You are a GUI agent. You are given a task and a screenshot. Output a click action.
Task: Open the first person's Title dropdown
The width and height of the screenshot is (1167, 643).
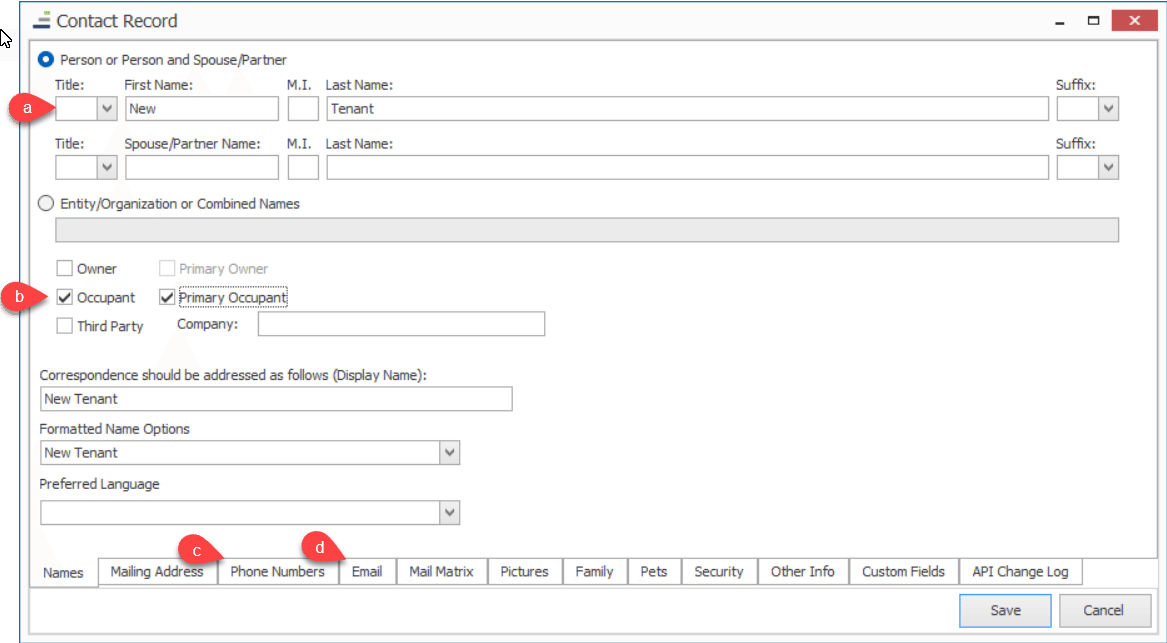coord(106,109)
